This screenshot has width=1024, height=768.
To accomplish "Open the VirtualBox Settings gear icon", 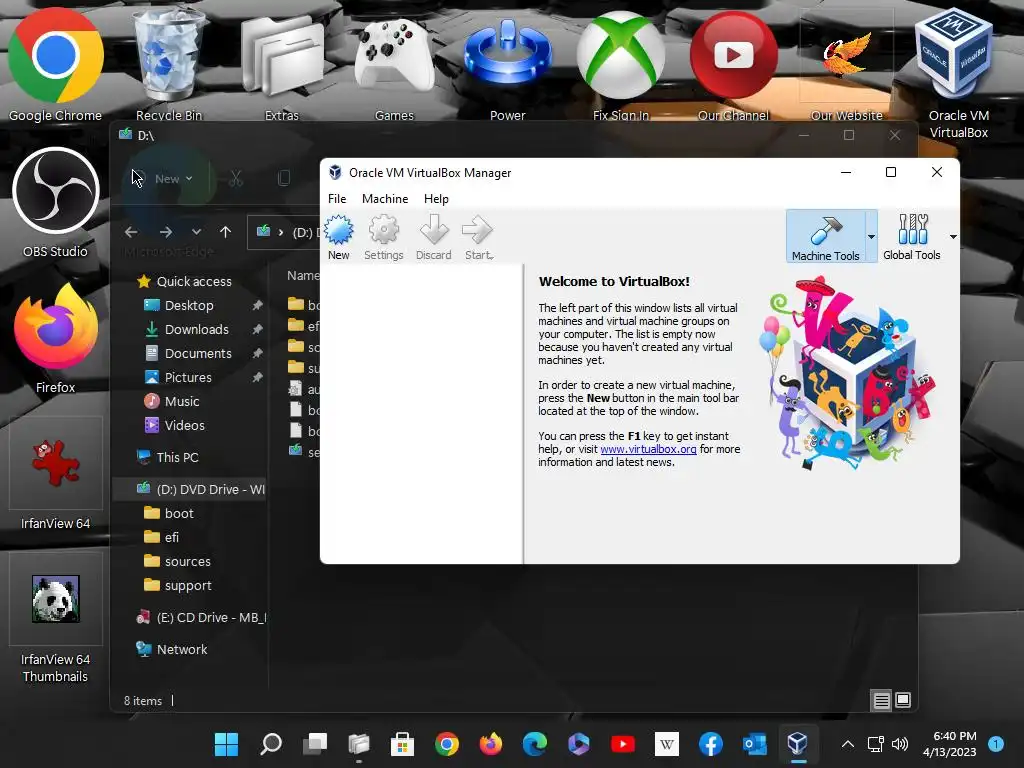I will tap(383, 229).
